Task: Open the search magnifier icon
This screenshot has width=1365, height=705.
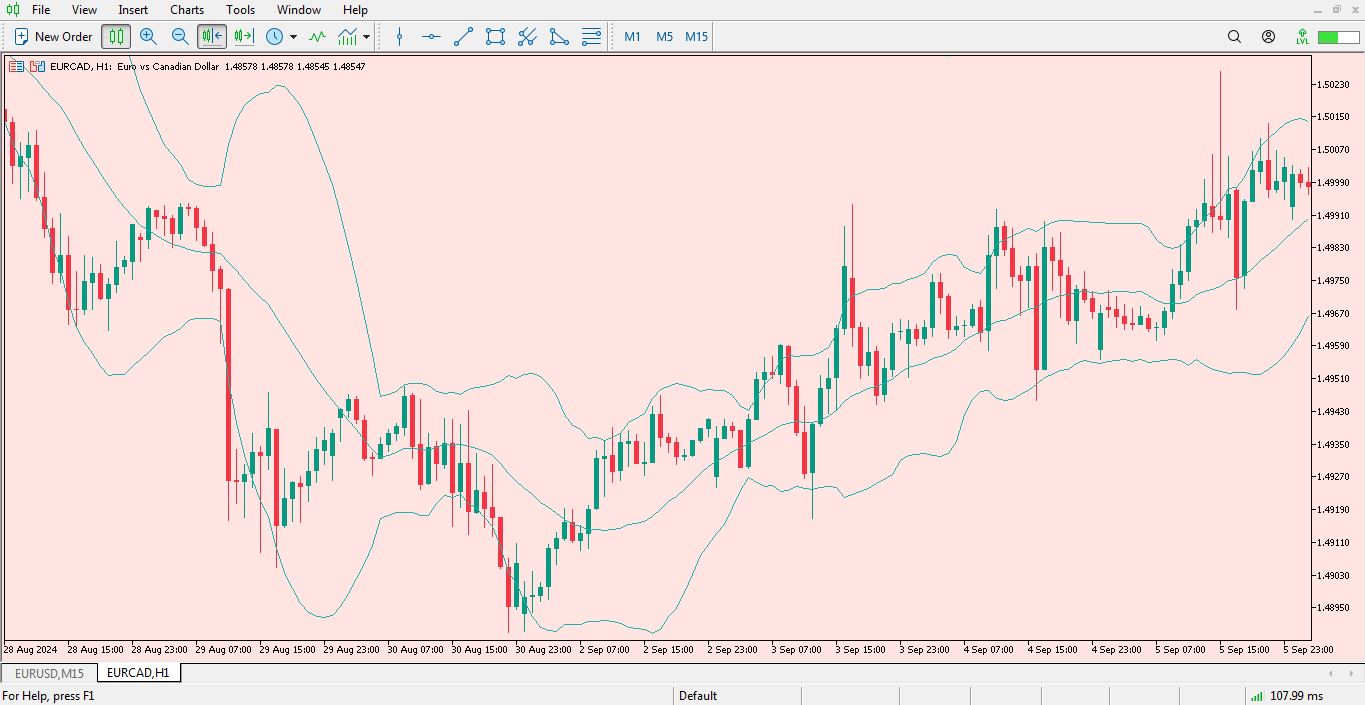Action: (x=1234, y=37)
